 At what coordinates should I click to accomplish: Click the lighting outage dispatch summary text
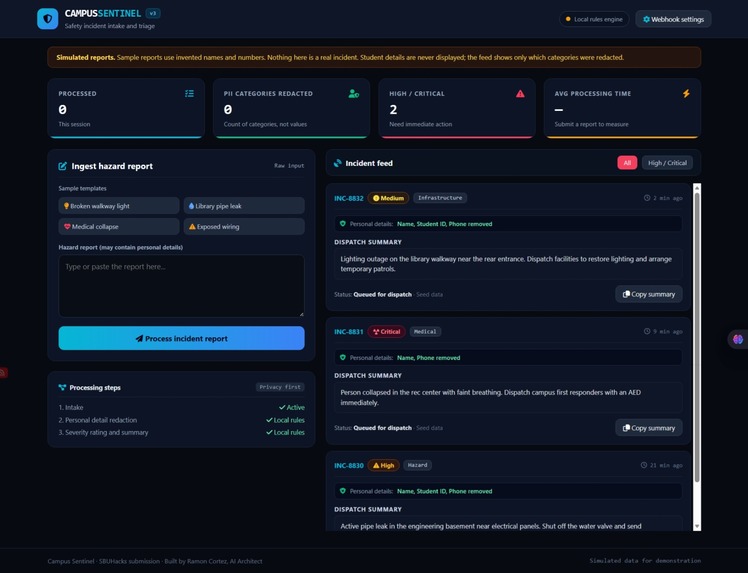pyautogui.click(x=506, y=264)
